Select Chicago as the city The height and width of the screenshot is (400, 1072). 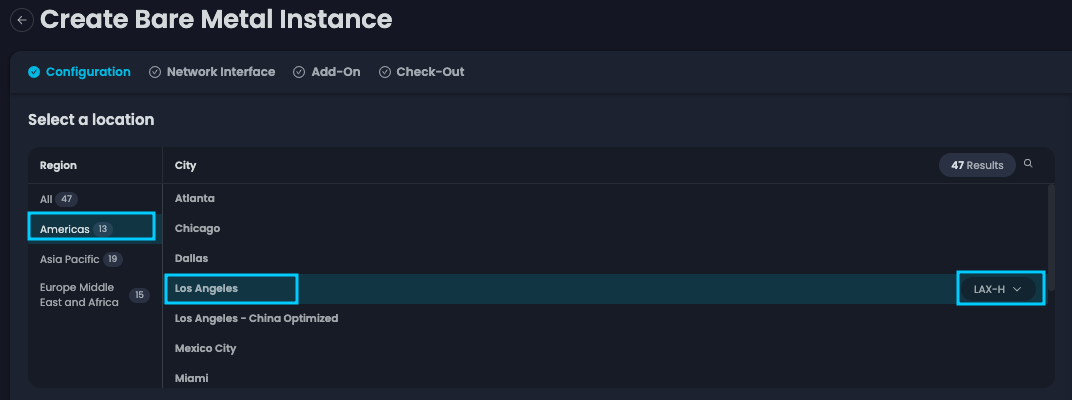point(197,228)
